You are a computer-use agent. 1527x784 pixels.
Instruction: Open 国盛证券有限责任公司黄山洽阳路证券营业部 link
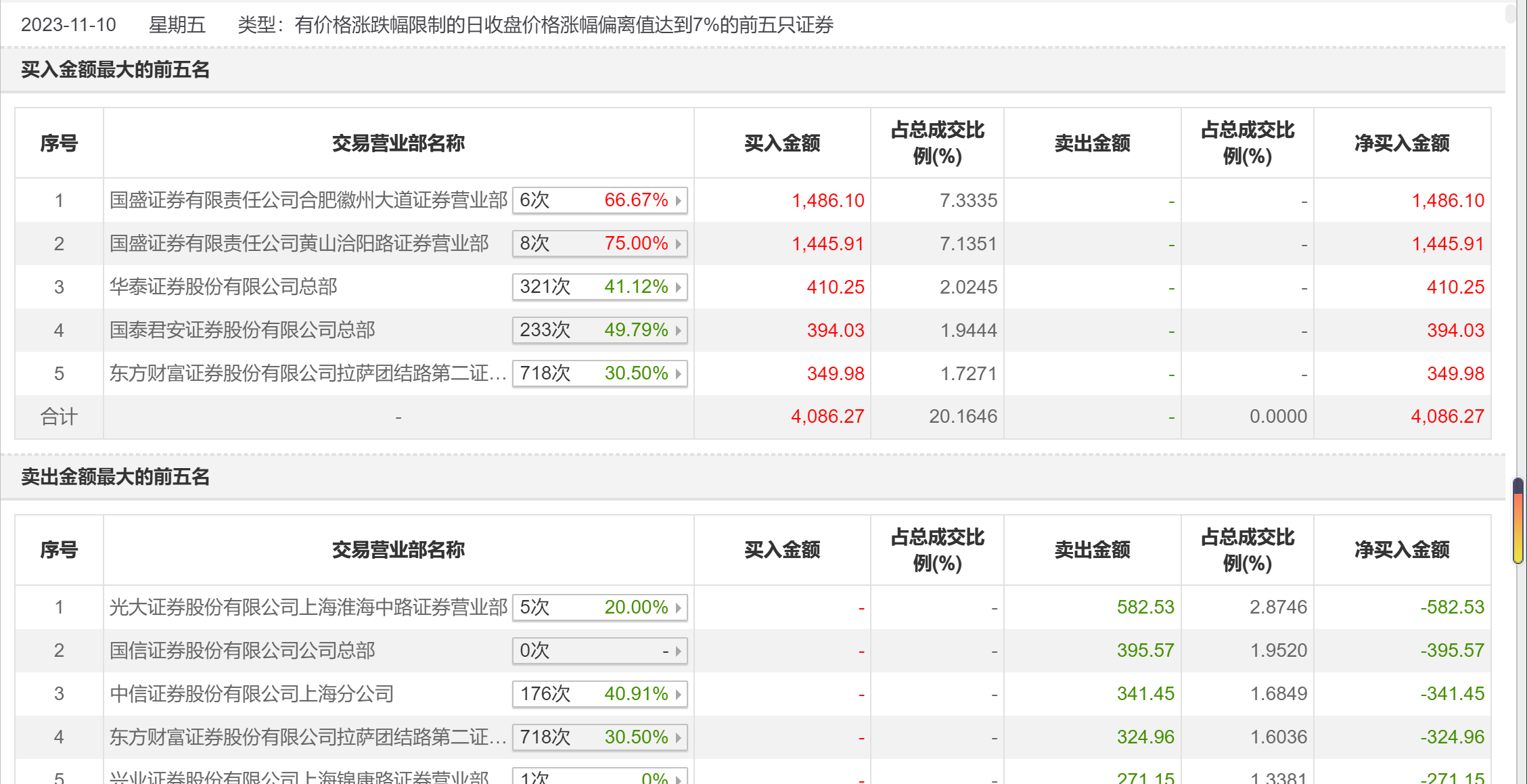pos(298,244)
